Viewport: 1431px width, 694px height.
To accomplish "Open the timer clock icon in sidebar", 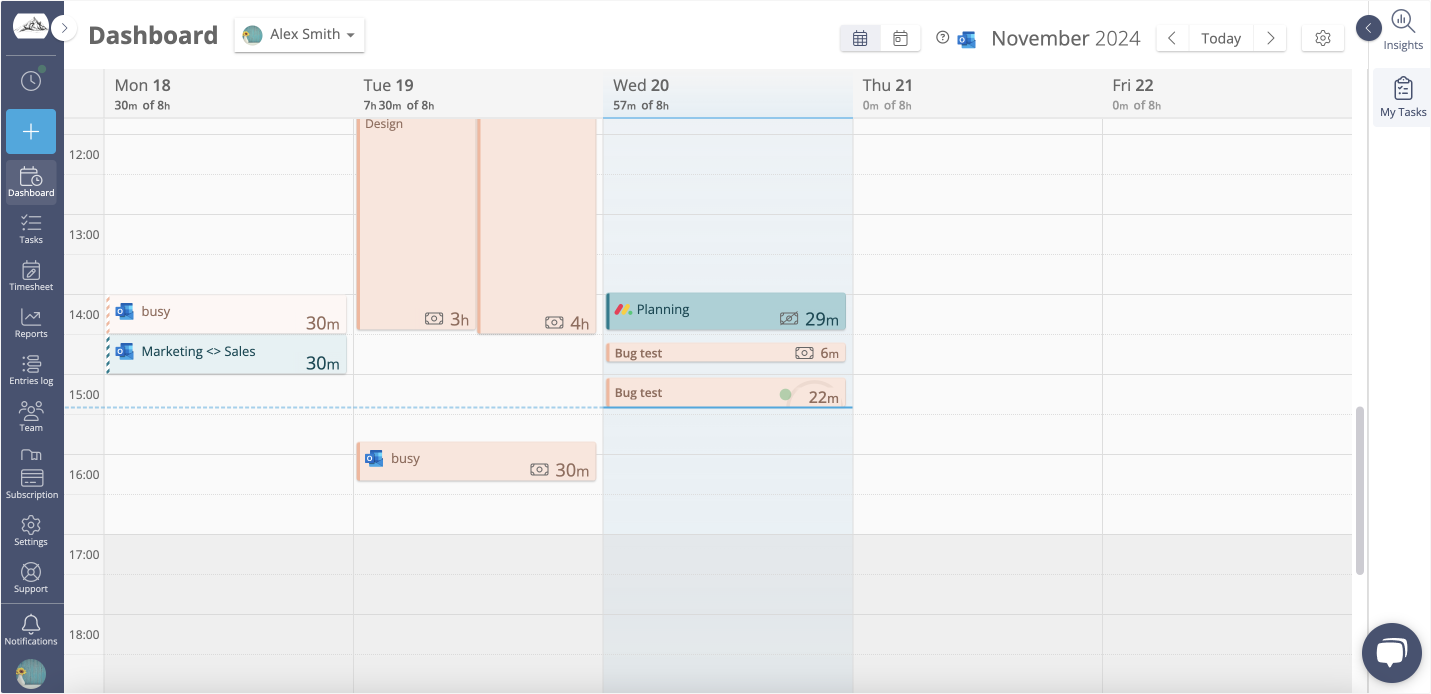I will pyautogui.click(x=31, y=80).
